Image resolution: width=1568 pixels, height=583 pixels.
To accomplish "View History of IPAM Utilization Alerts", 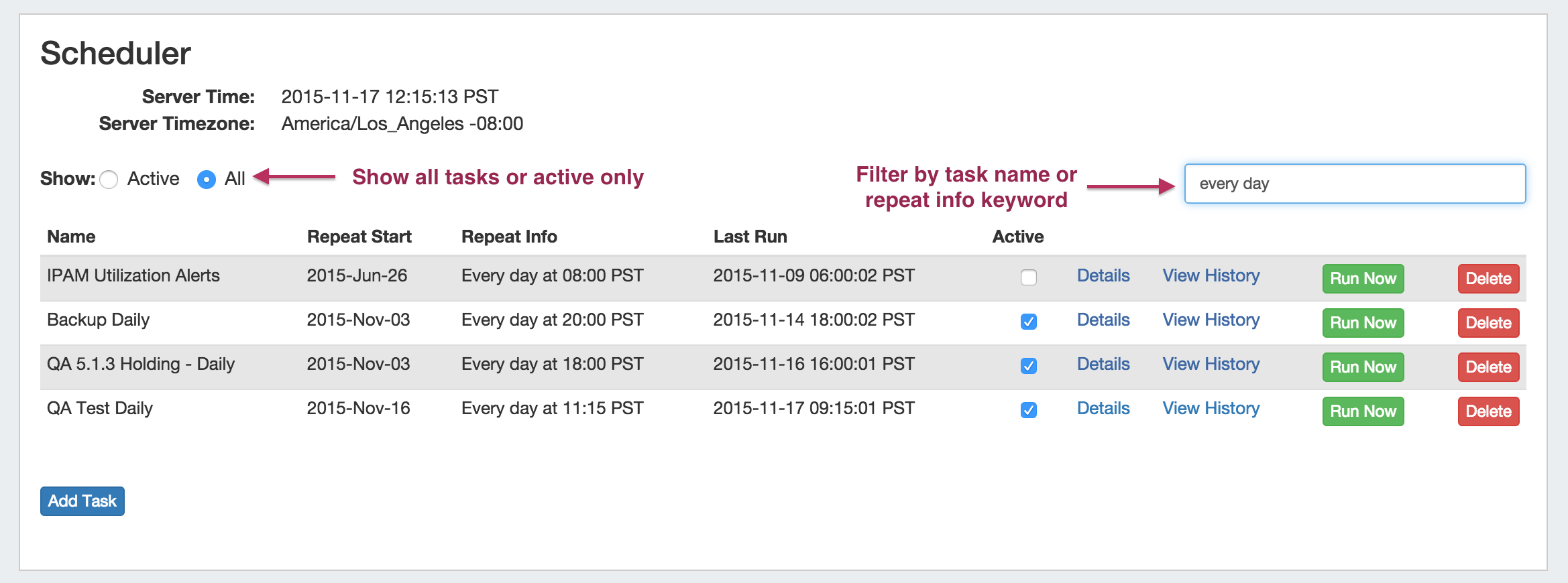I will 1211,275.
